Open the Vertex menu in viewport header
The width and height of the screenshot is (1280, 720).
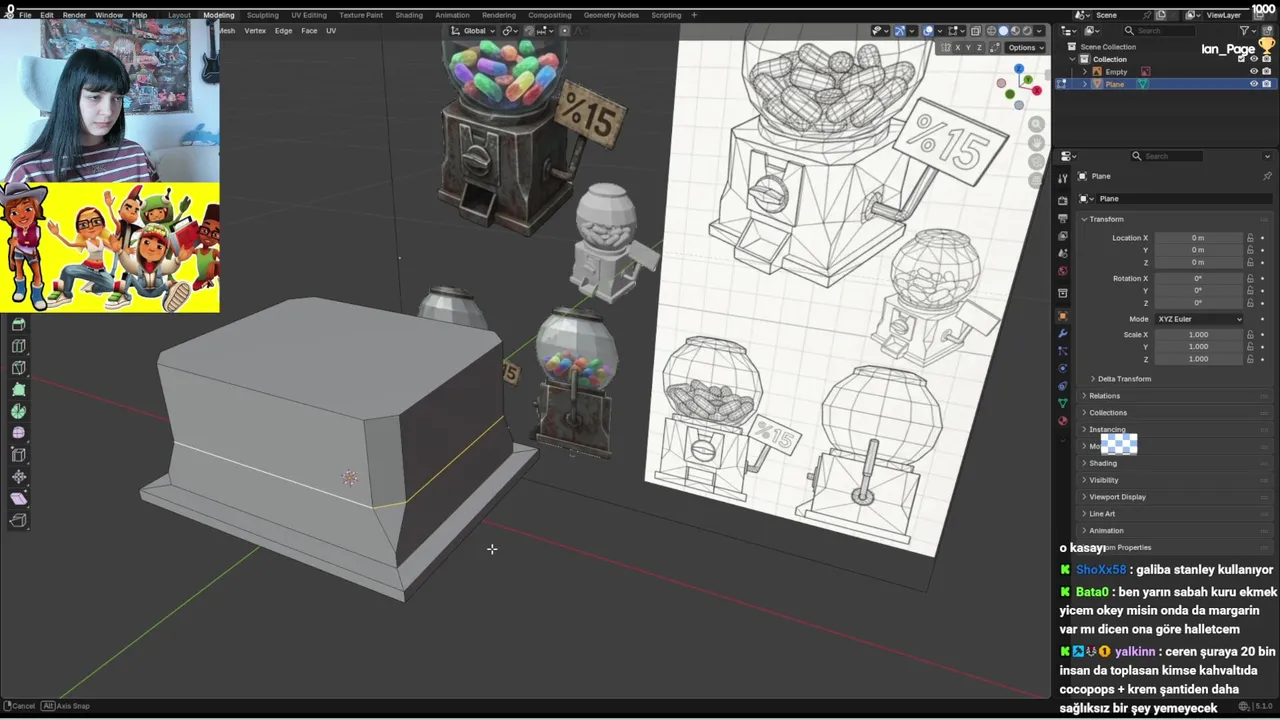click(255, 31)
